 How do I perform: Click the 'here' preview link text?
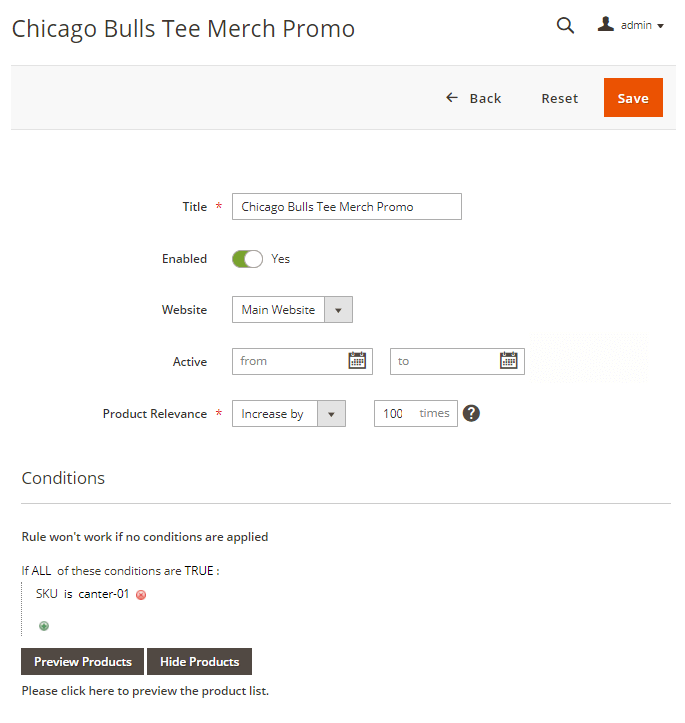tap(99, 691)
